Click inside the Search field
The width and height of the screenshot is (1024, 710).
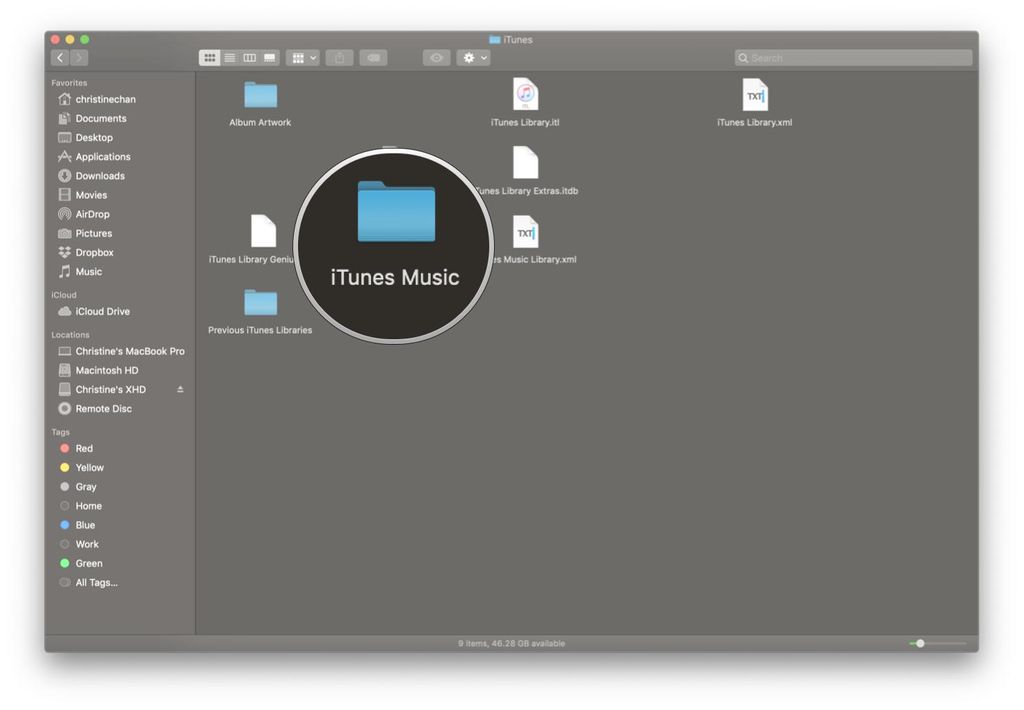pos(850,57)
